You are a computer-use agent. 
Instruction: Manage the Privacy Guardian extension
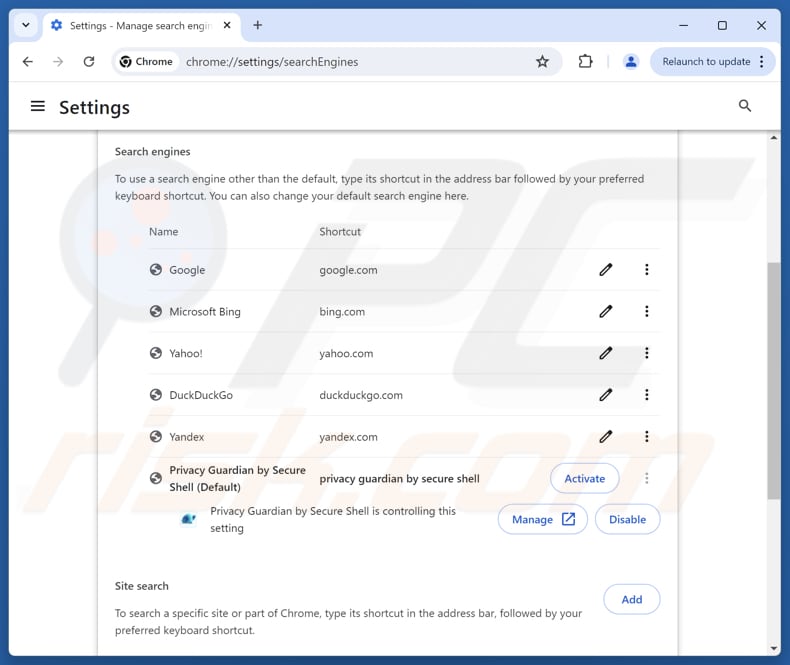(x=543, y=519)
